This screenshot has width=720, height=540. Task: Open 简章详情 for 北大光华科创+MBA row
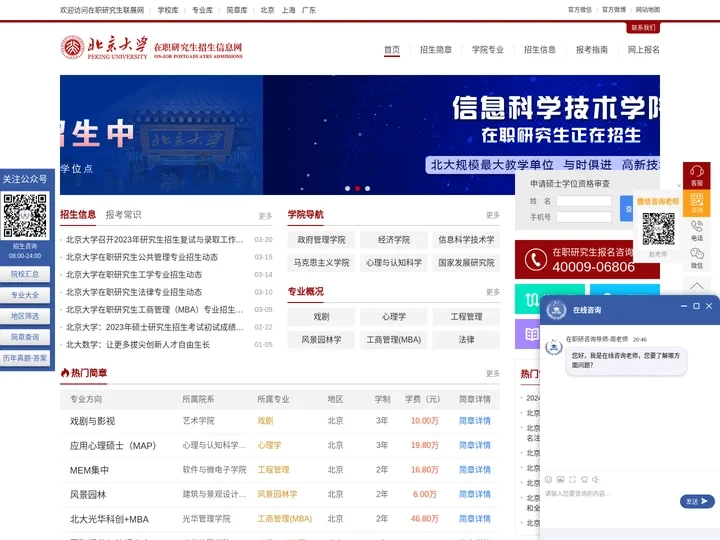(x=474, y=519)
